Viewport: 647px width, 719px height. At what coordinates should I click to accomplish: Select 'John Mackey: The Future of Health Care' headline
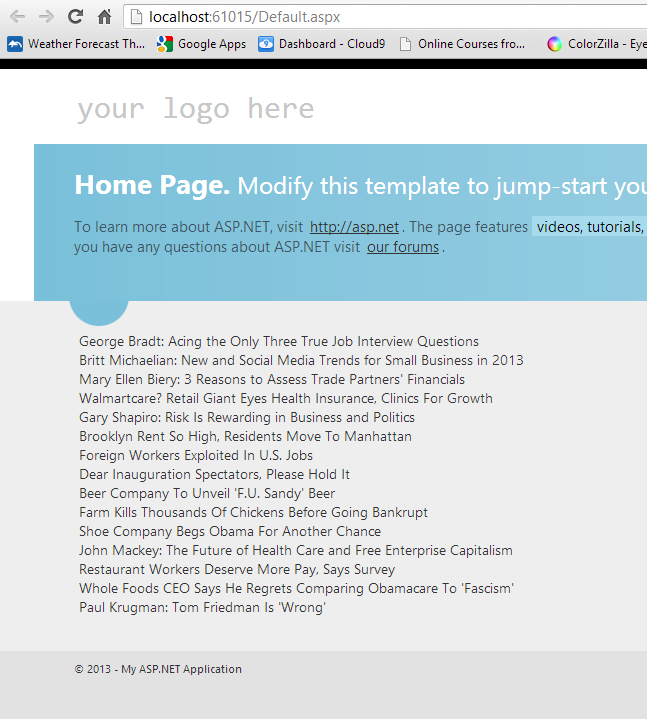coord(296,551)
